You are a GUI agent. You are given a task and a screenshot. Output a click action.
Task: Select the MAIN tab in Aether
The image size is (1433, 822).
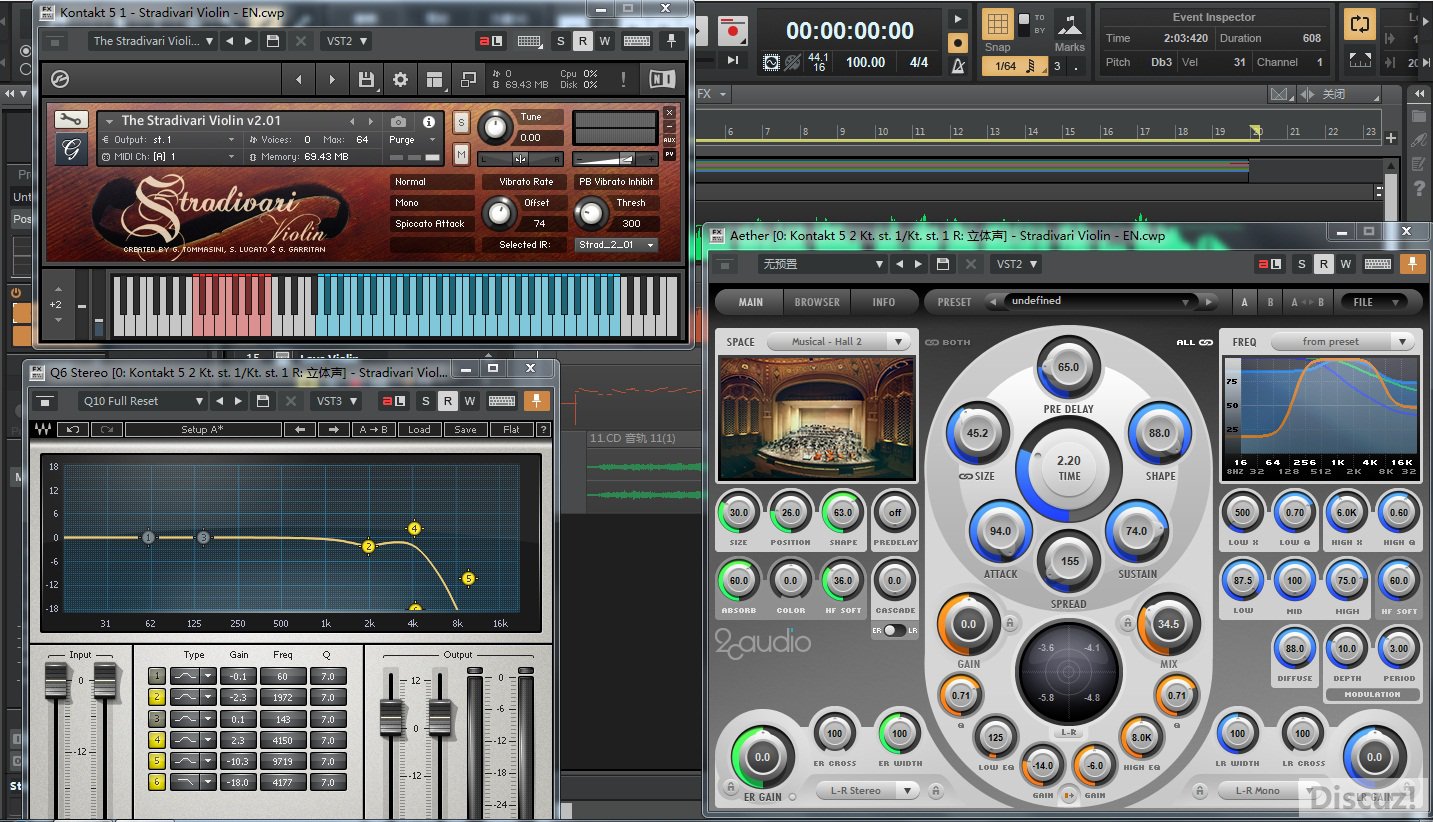point(750,302)
